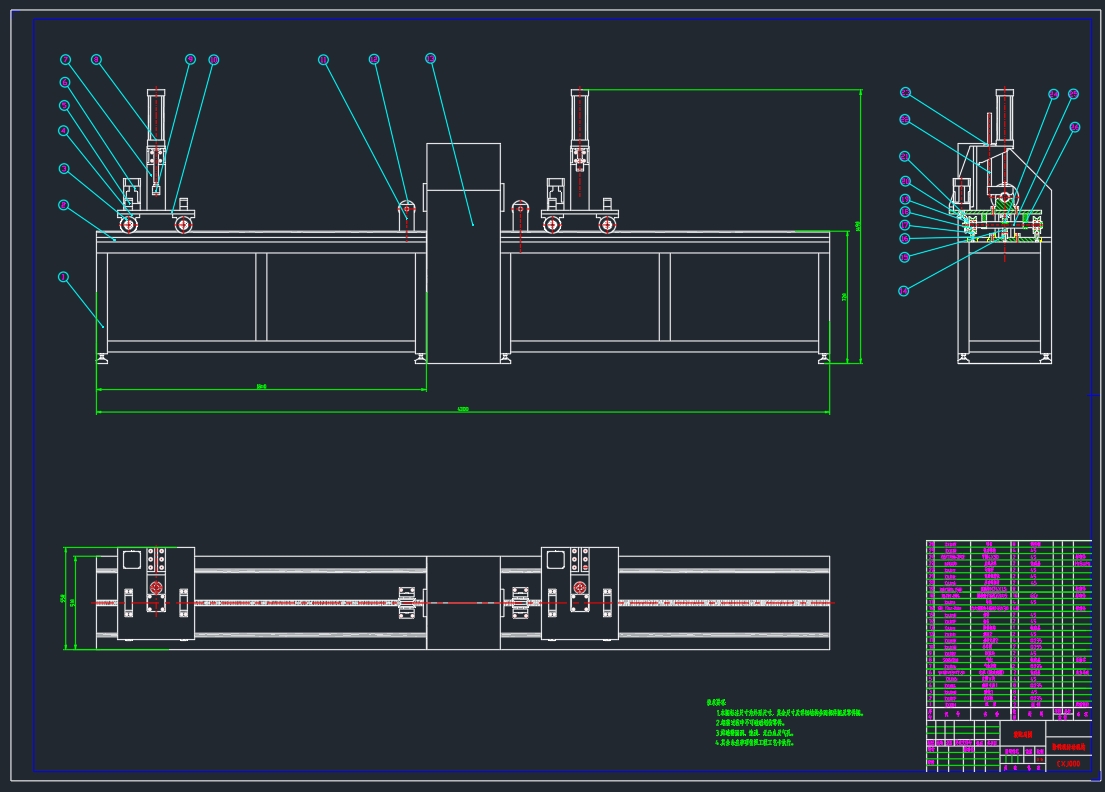
Task: Click the overall length dimension text below front view
Action: tap(463, 409)
